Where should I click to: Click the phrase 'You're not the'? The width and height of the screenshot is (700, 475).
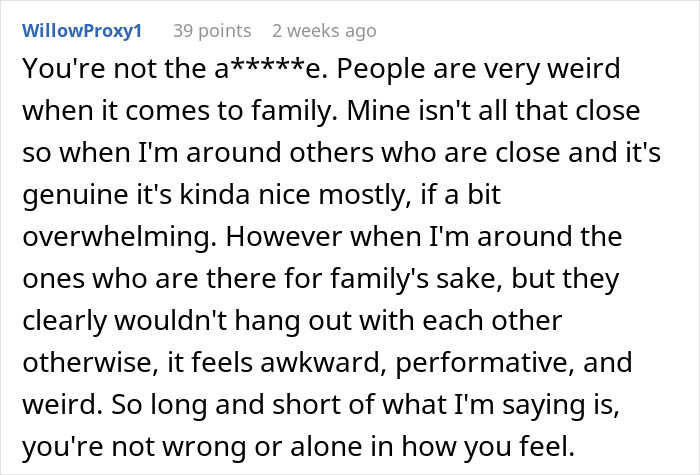coord(114,69)
